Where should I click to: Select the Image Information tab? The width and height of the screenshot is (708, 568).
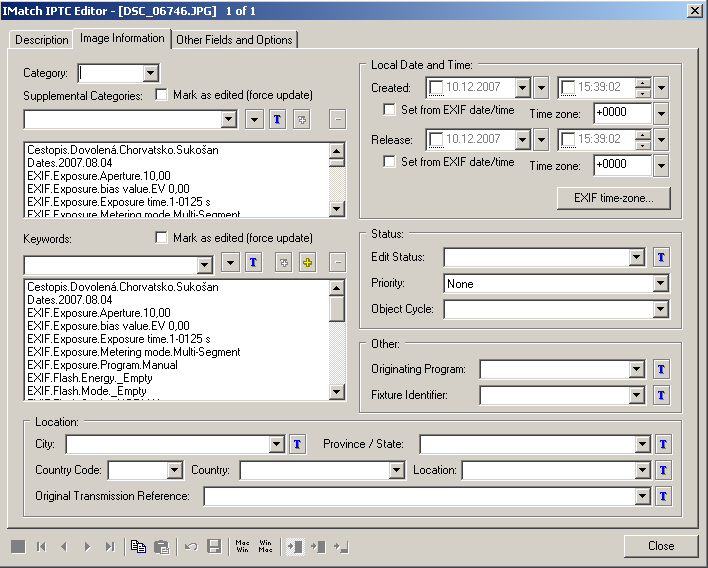[122, 38]
